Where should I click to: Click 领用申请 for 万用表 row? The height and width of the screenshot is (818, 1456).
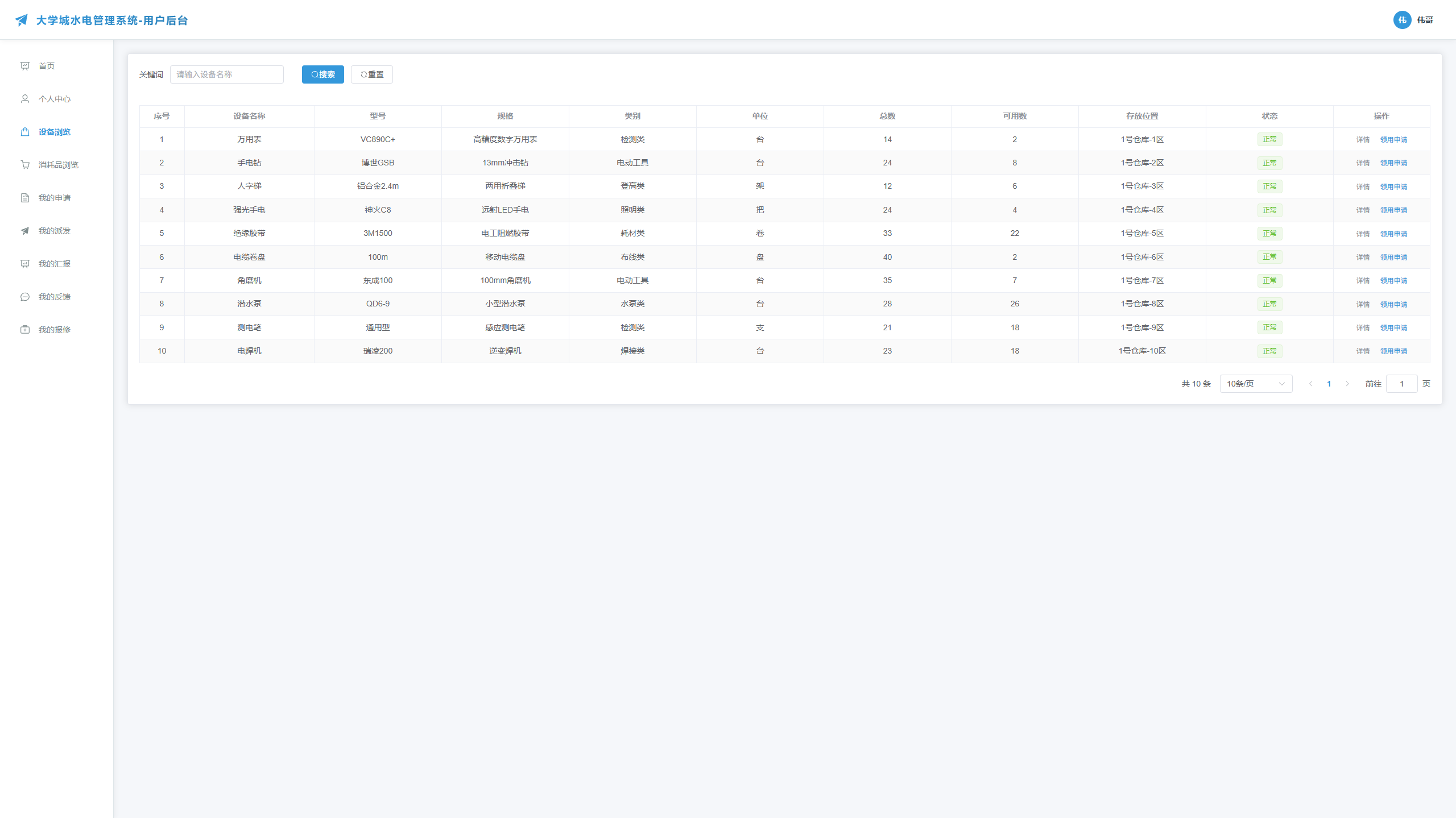[x=1393, y=140]
